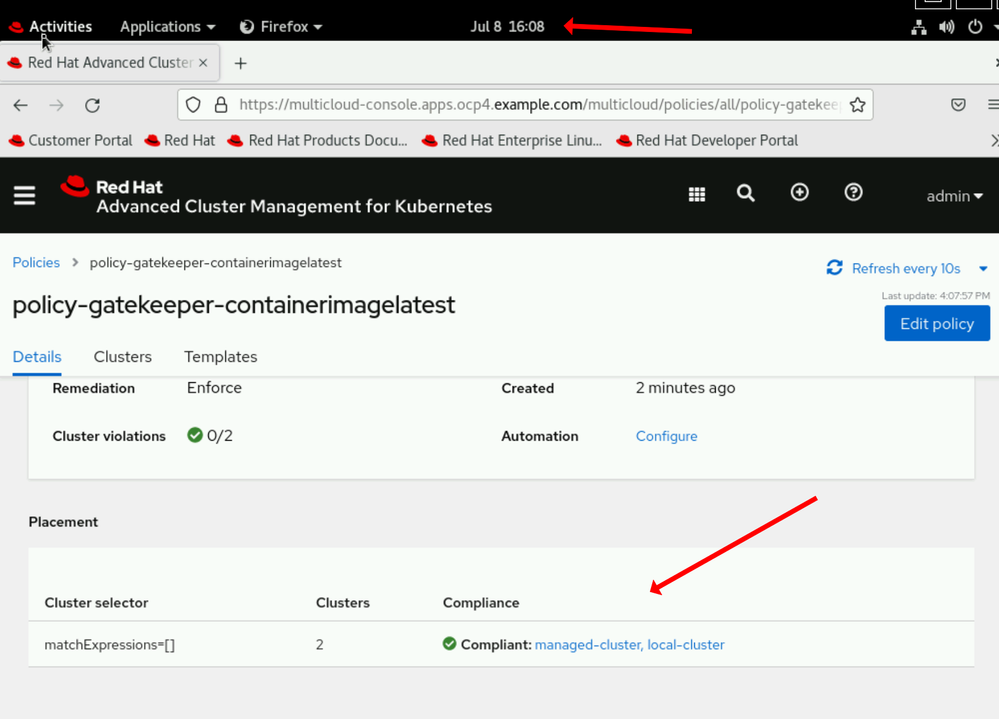The image size is (999, 719).
Task: Open the Configure automation link
Action: [x=666, y=436]
